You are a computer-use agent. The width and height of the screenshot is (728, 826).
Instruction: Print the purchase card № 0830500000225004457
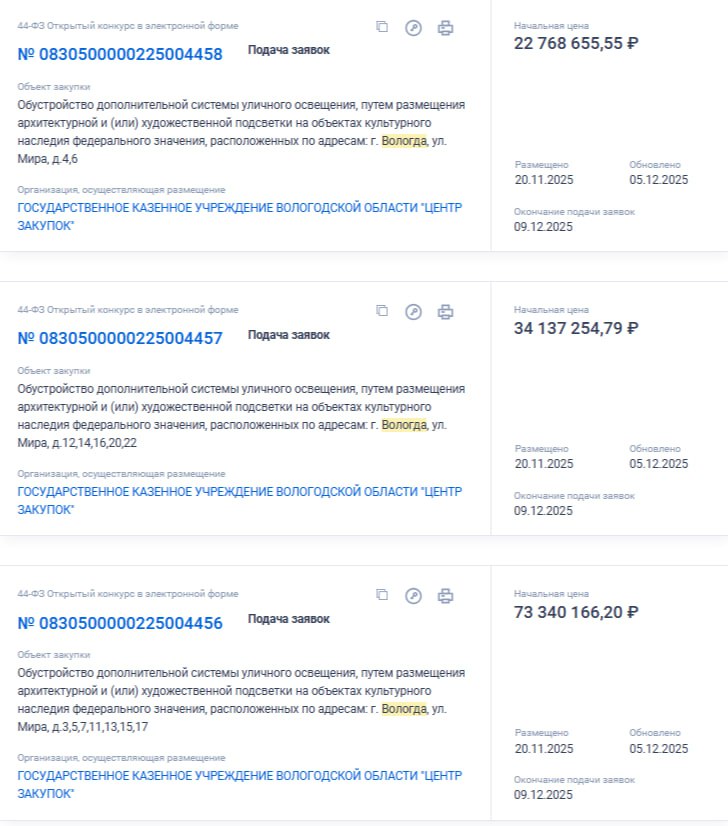(445, 312)
